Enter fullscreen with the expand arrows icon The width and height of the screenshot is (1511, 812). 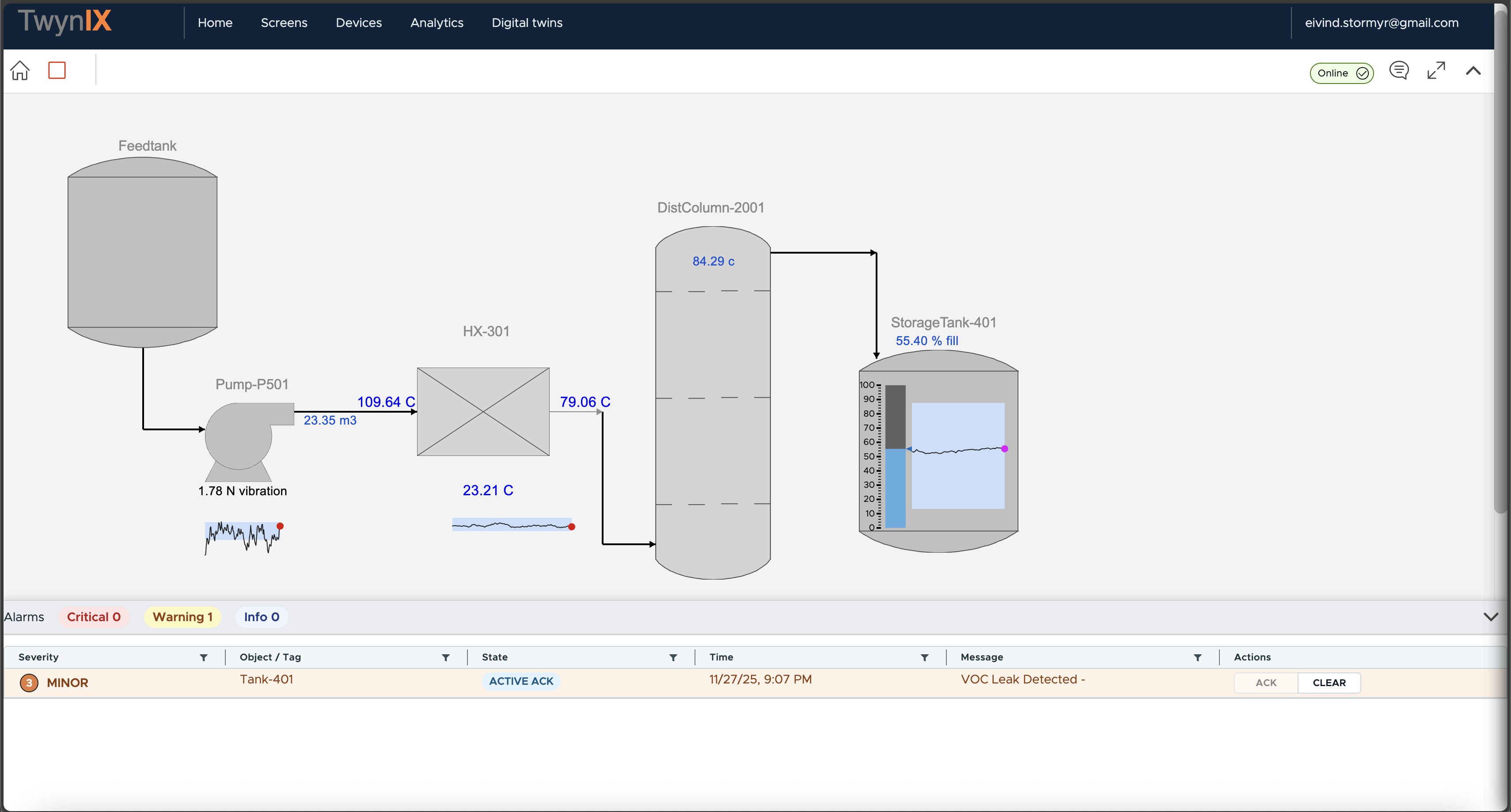point(1436,70)
